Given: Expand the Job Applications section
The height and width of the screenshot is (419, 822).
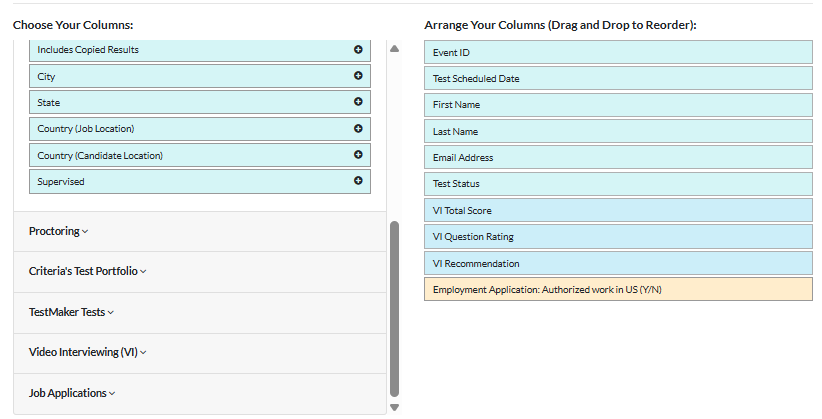Looking at the screenshot, I should pyautogui.click(x=72, y=393).
